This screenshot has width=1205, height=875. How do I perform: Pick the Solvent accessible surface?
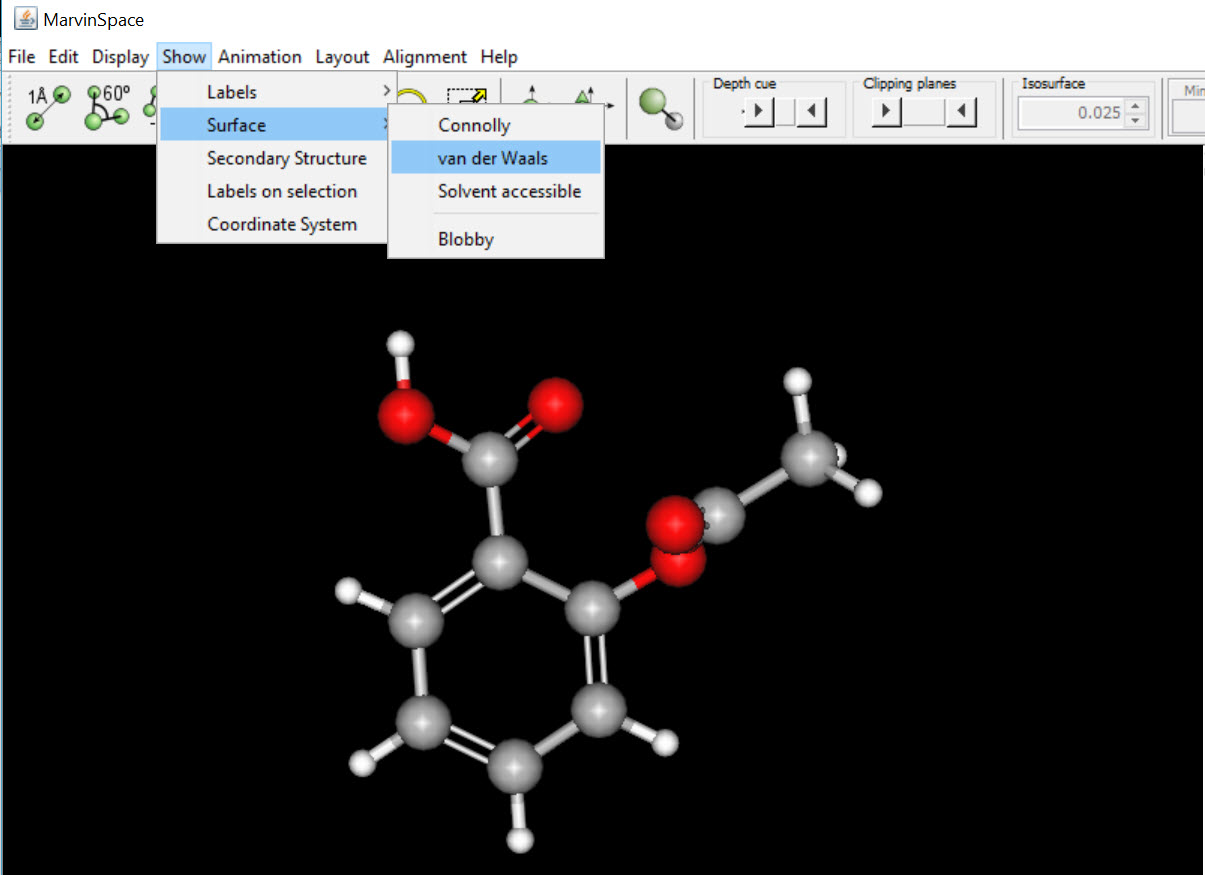[x=509, y=191]
